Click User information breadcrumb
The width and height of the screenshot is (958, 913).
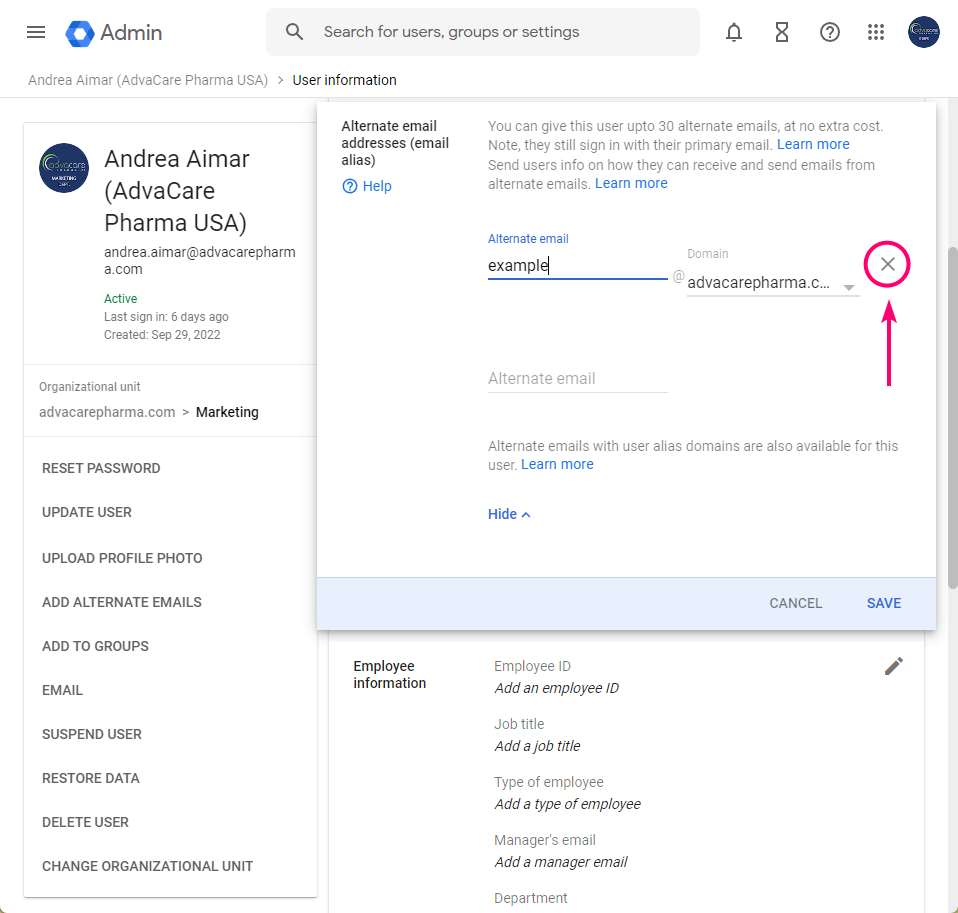[x=344, y=80]
